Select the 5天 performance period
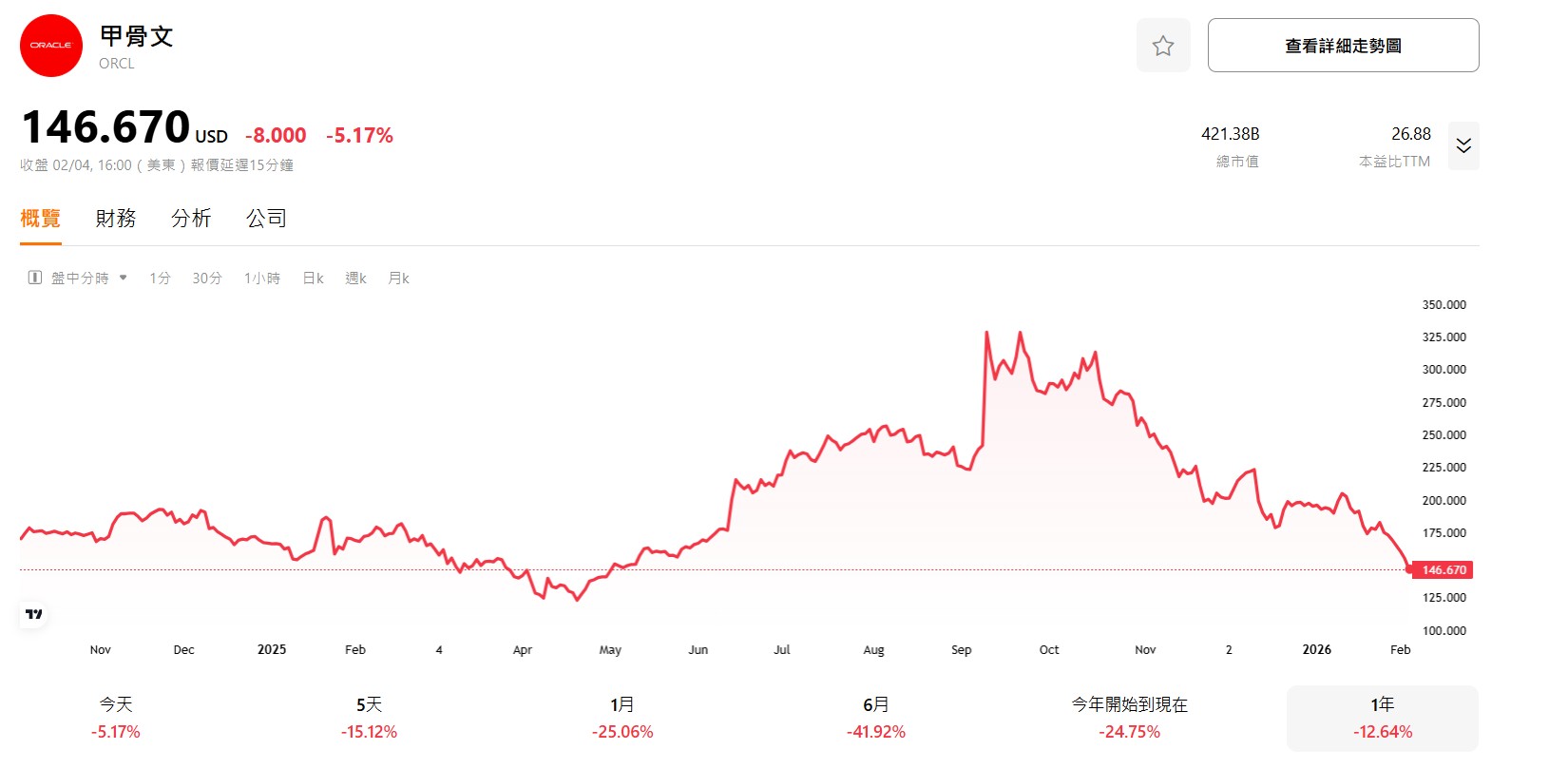Viewport: 1568px width, 769px height. coord(369,718)
